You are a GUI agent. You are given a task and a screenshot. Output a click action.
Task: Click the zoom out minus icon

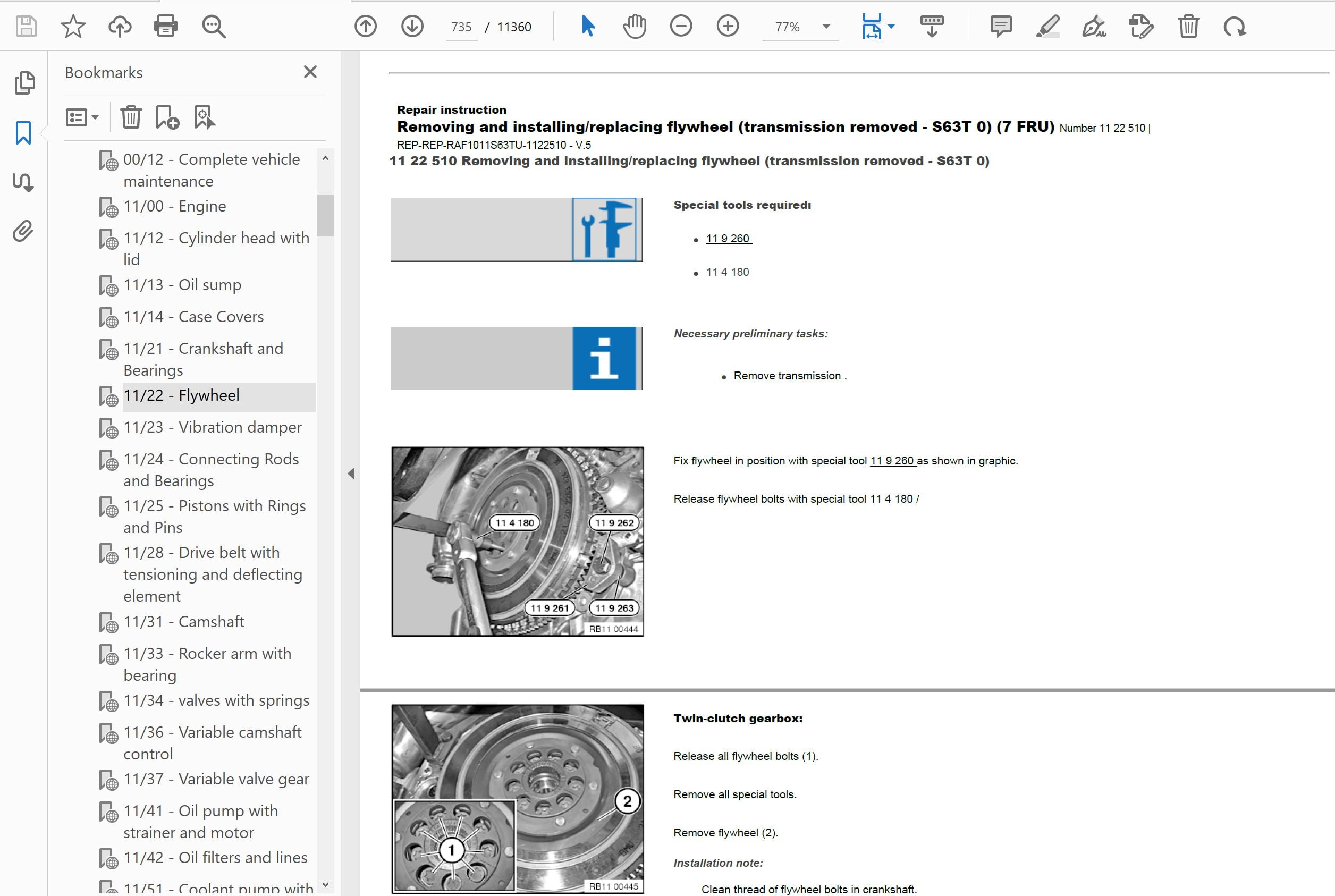pos(681,26)
